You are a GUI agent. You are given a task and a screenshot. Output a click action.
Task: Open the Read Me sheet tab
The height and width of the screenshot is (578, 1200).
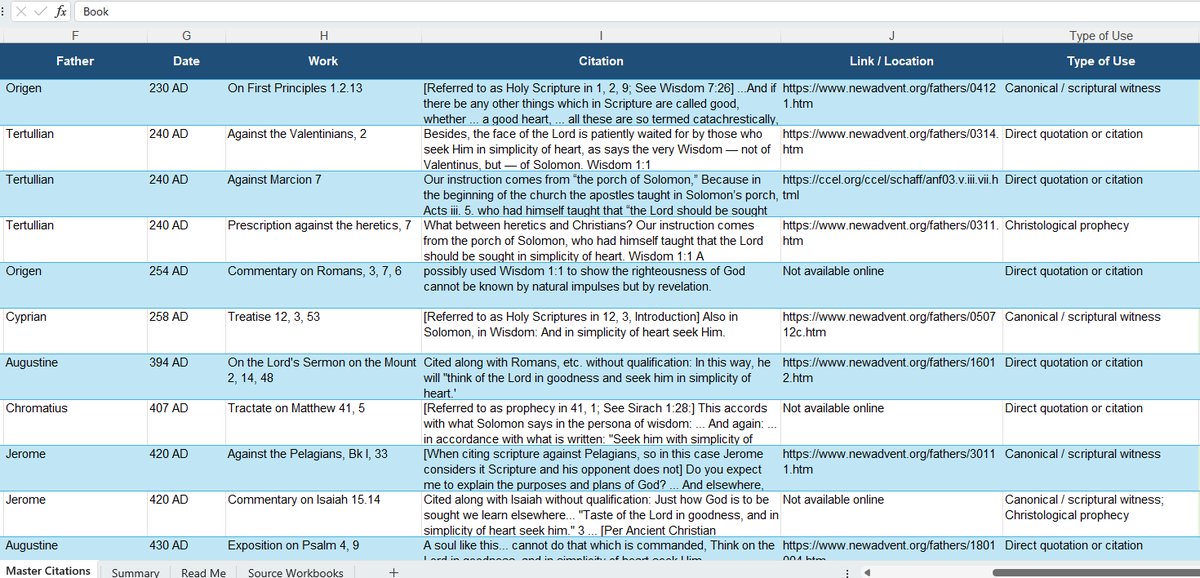pos(204,573)
